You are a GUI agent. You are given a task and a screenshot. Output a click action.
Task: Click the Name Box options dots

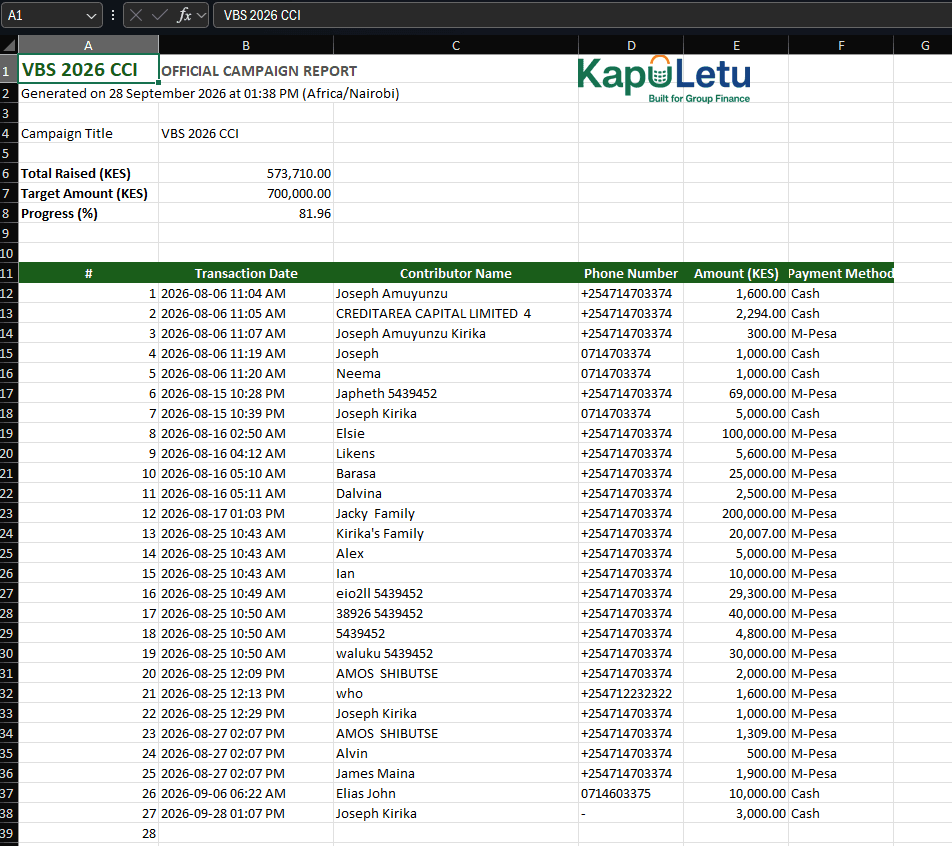(x=113, y=15)
